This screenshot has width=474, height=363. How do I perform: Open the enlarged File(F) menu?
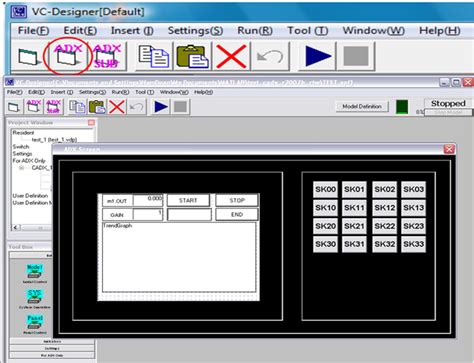tap(33, 31)
